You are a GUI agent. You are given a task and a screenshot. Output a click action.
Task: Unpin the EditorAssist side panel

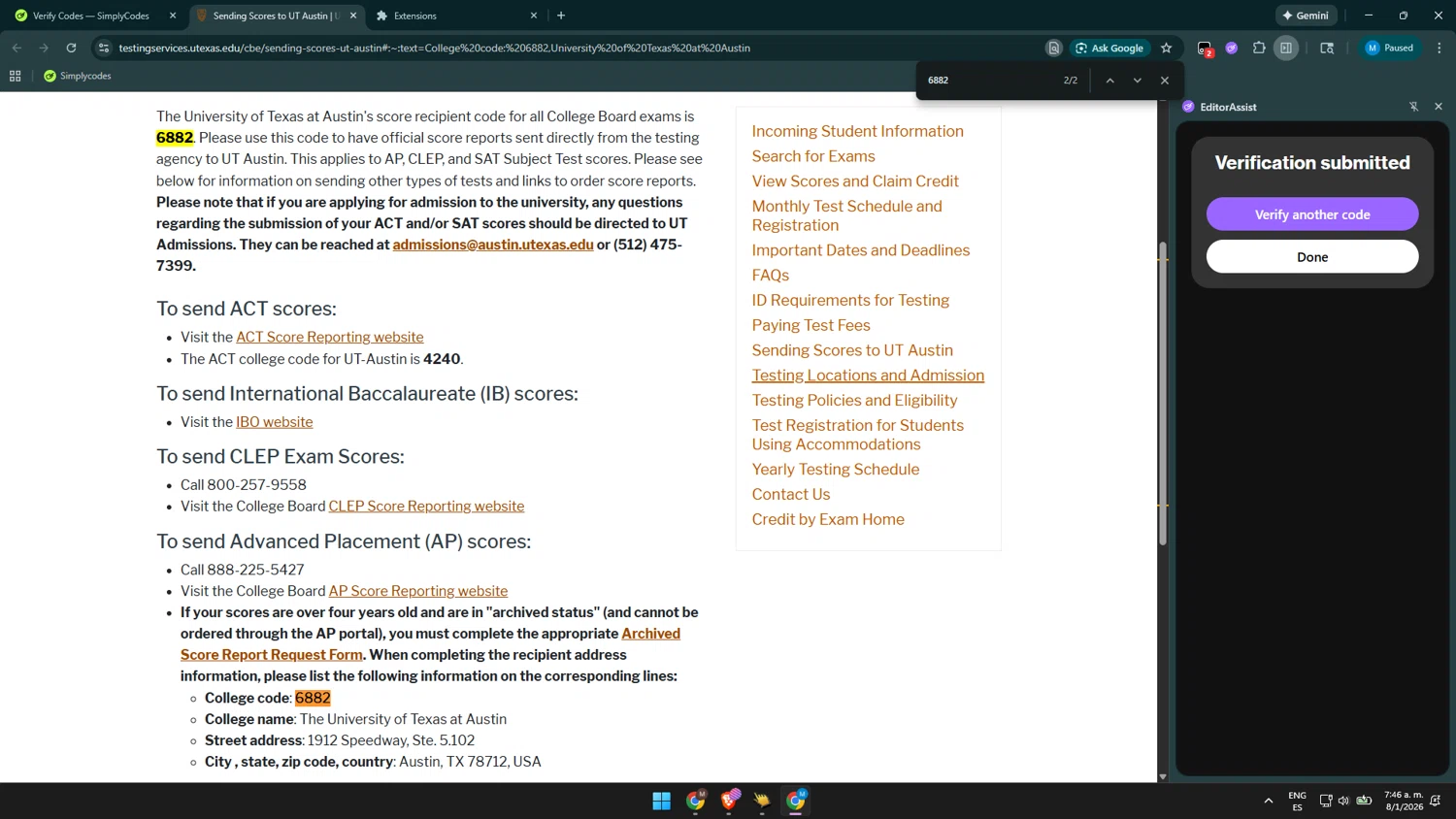pos(1413,107)
